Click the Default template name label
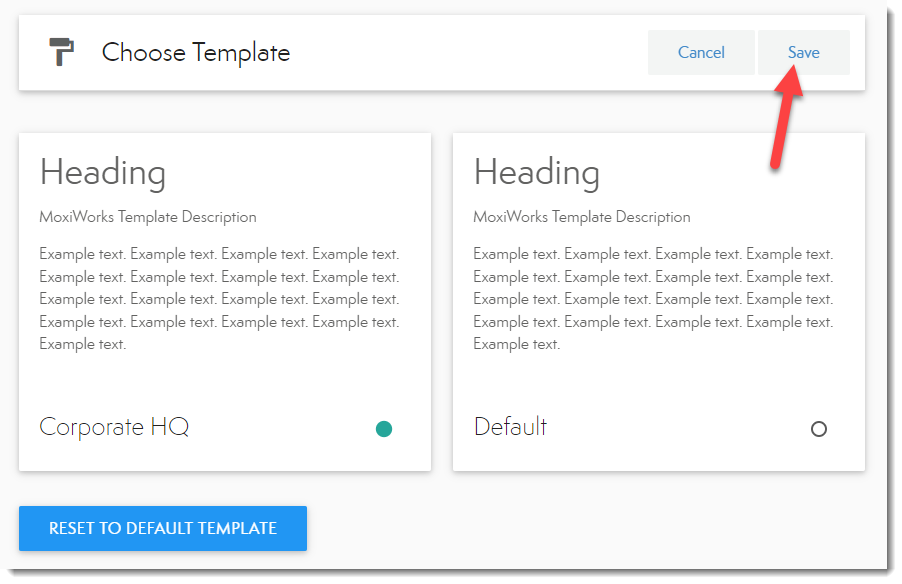Image resolution: width=902 pixels, height=584 pixels. (x=510, y=427)
